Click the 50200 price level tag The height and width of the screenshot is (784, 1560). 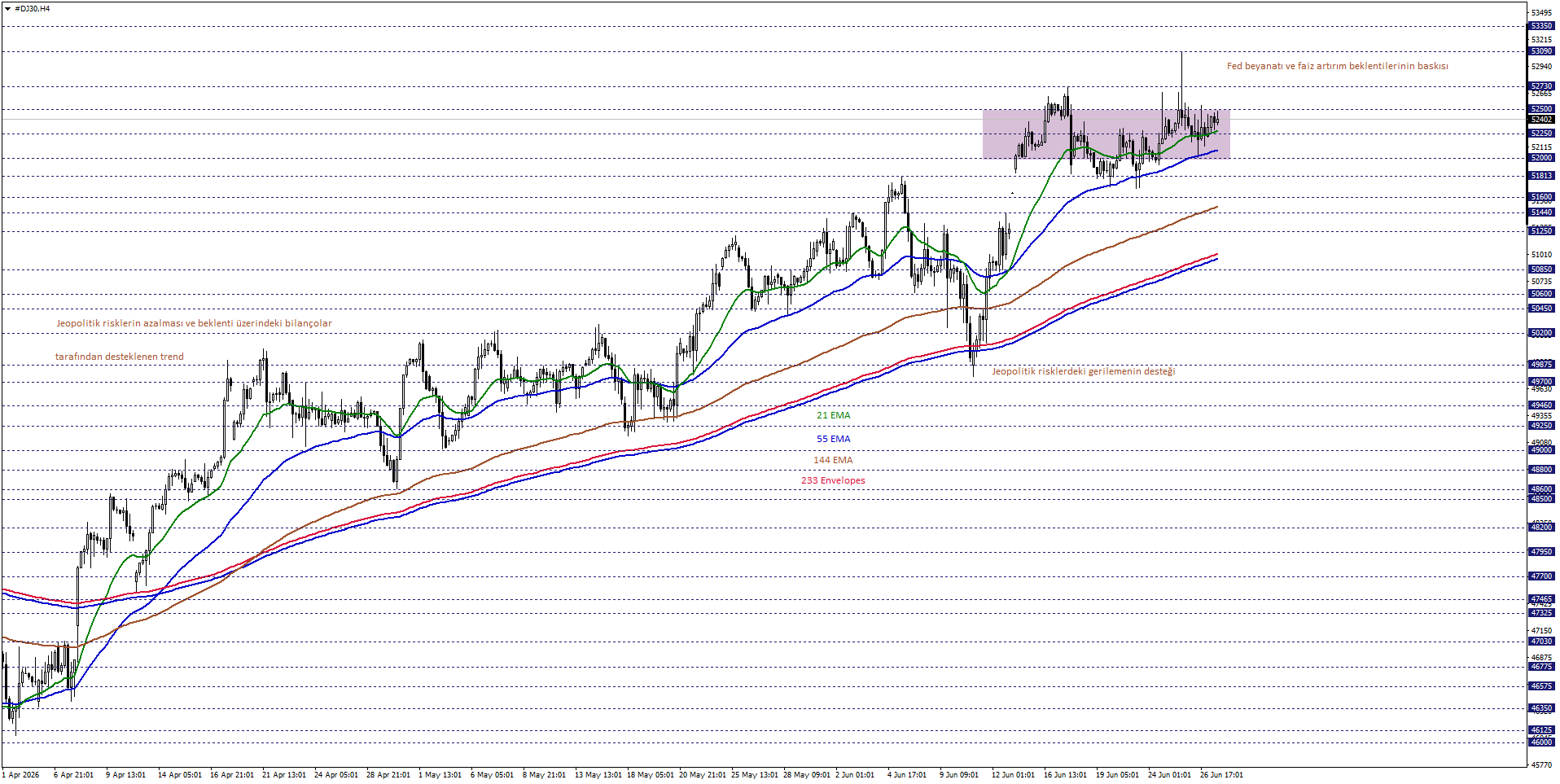click(1541, 333)
